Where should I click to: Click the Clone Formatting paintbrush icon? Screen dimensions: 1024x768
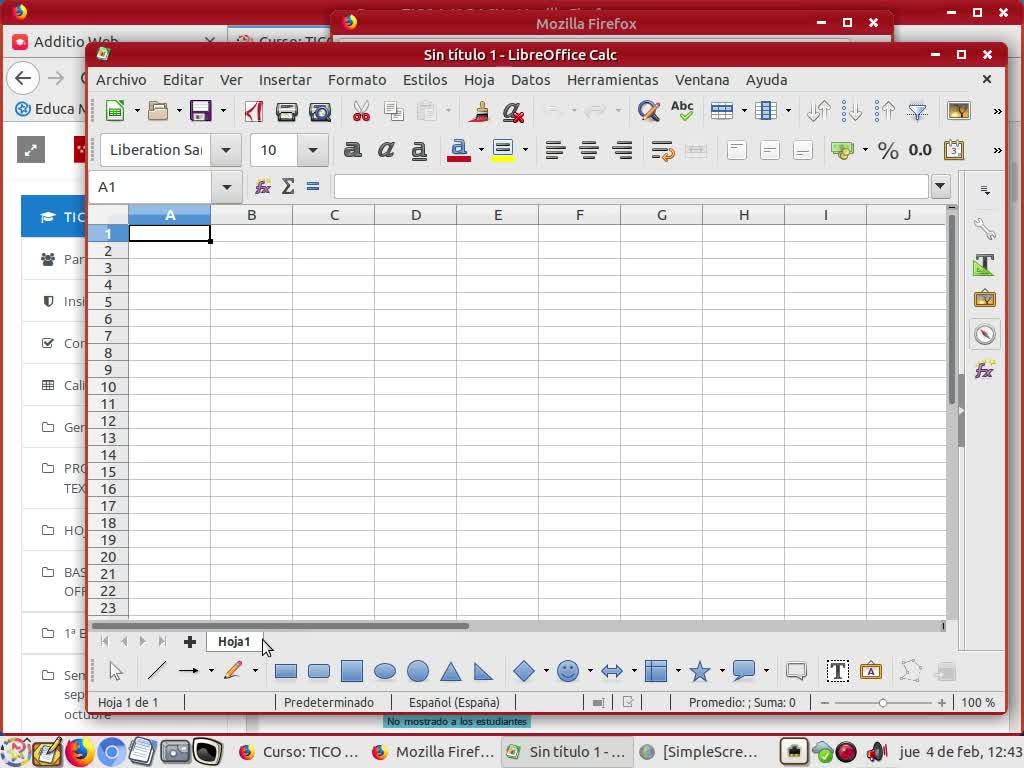coord(480,111)
